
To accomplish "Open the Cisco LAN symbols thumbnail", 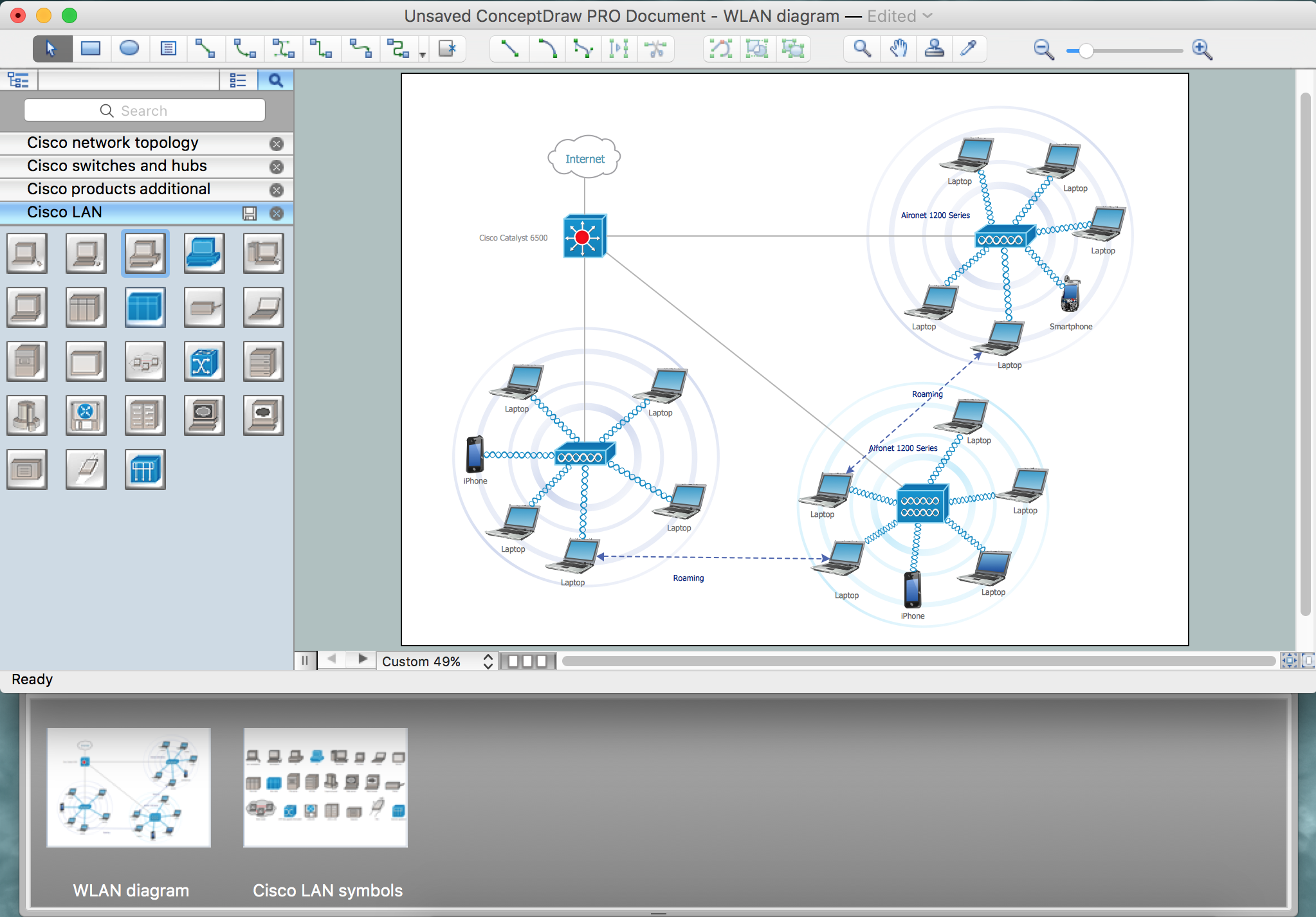I will point(325,788).
